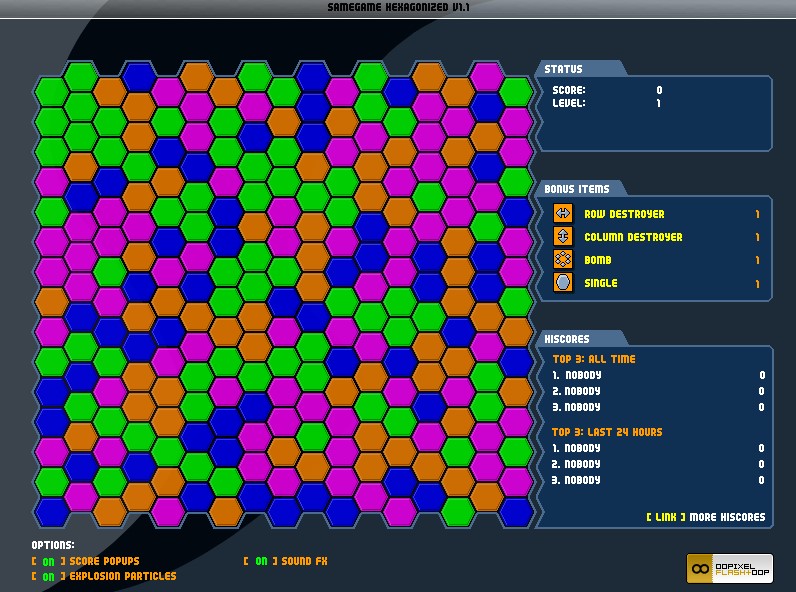Toggle Sound FX option on/off
This screenshot has width=796, height=592.
point(261,561)
